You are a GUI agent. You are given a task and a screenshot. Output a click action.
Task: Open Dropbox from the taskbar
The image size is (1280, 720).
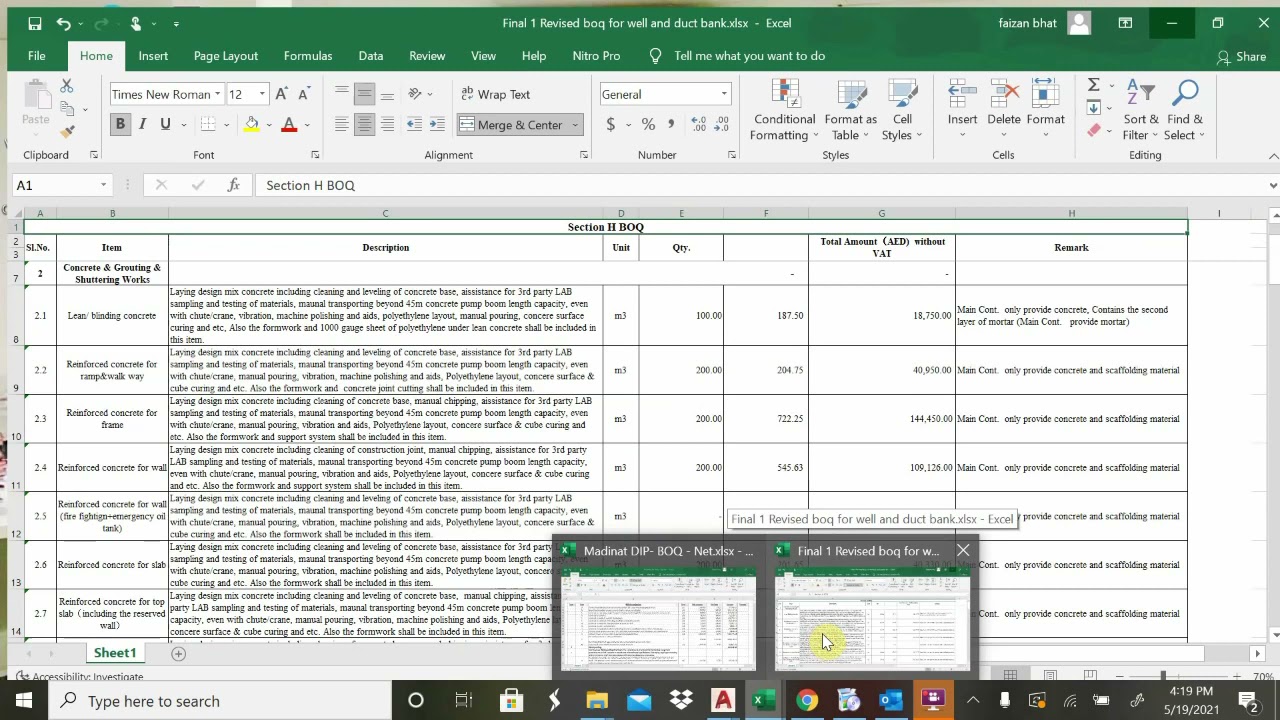tap(681, 701)
